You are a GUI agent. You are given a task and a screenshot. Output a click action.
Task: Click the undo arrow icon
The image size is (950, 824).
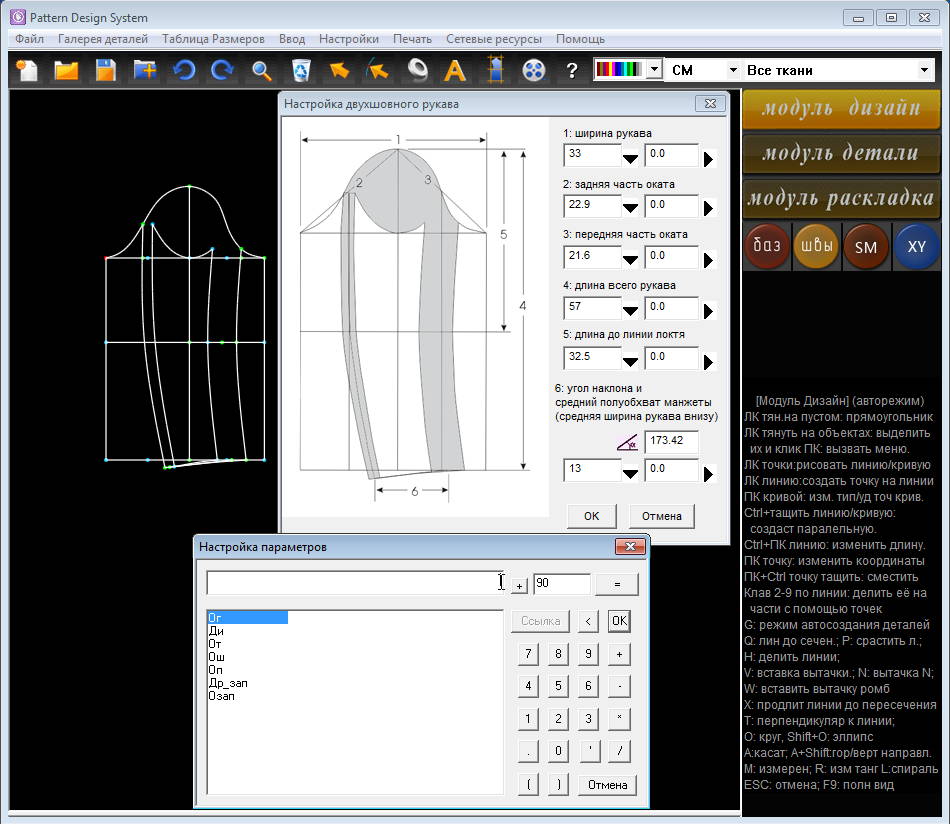click(x=183, y=70)
